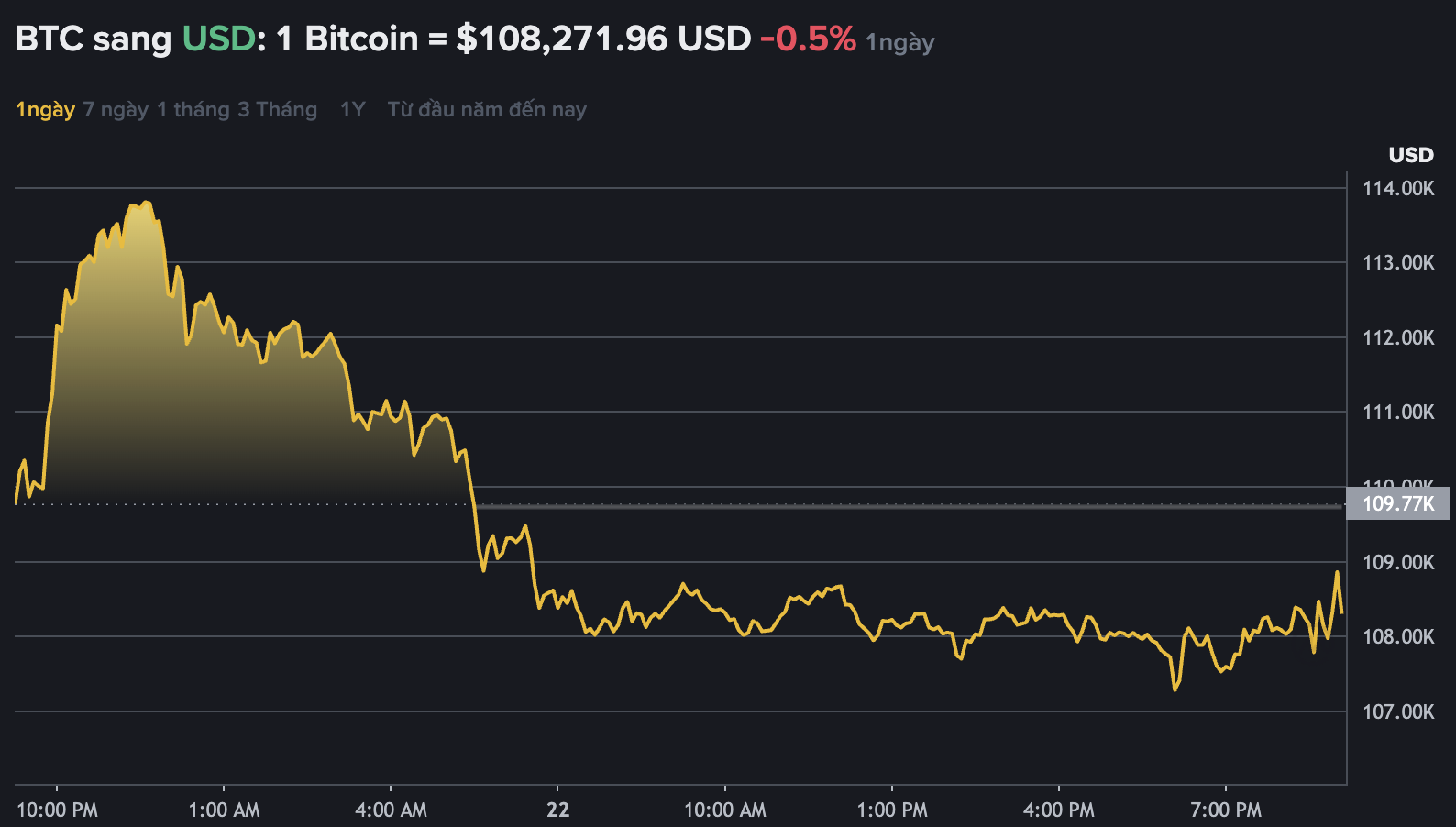Select the 1ngày time range tab
The image size is (1456, 827).
click(45, 110)
